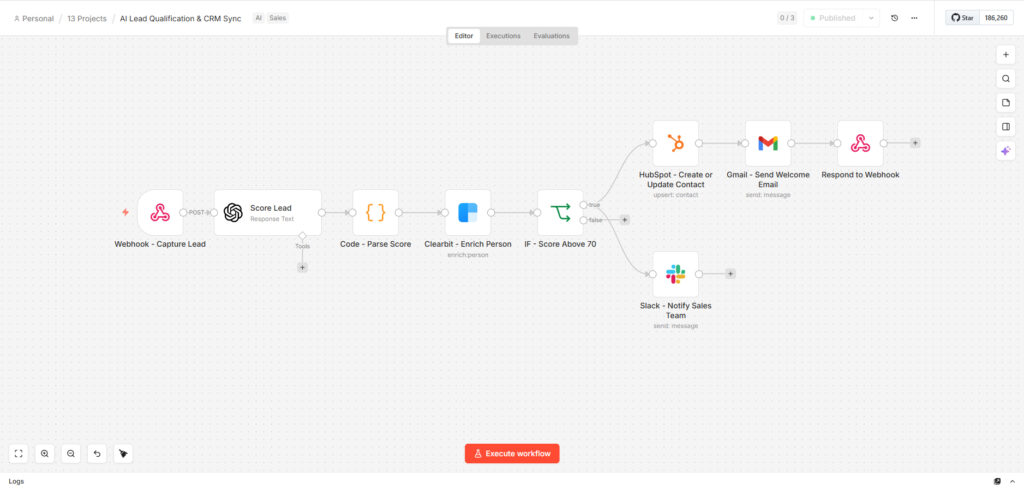The height and width of the screenshot is (489, 1024).
Task: Expand the logs panel chevron
Action: (1014, 481)
